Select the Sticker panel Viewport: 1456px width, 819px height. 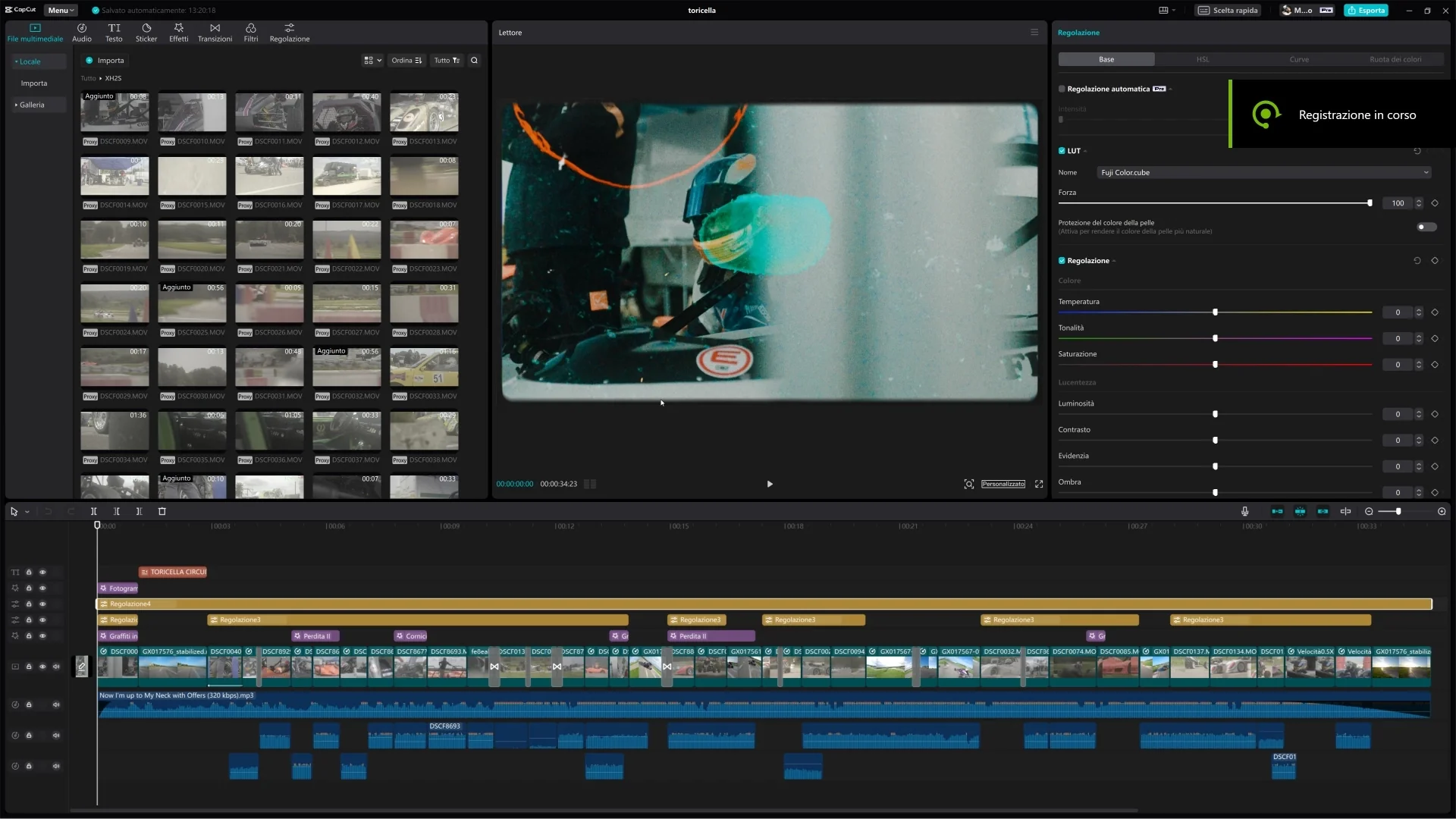pyautogui.click(x=146, y=32)
